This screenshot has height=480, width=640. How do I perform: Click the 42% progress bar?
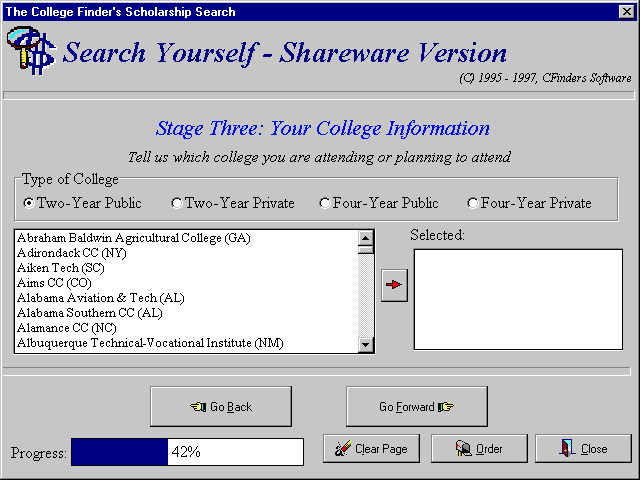187,452
